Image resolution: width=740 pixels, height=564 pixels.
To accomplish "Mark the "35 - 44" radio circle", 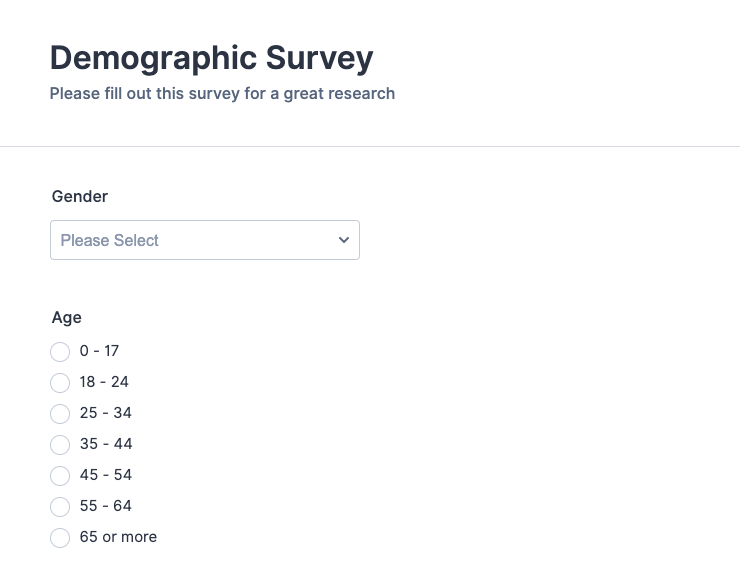I will 60,445.
